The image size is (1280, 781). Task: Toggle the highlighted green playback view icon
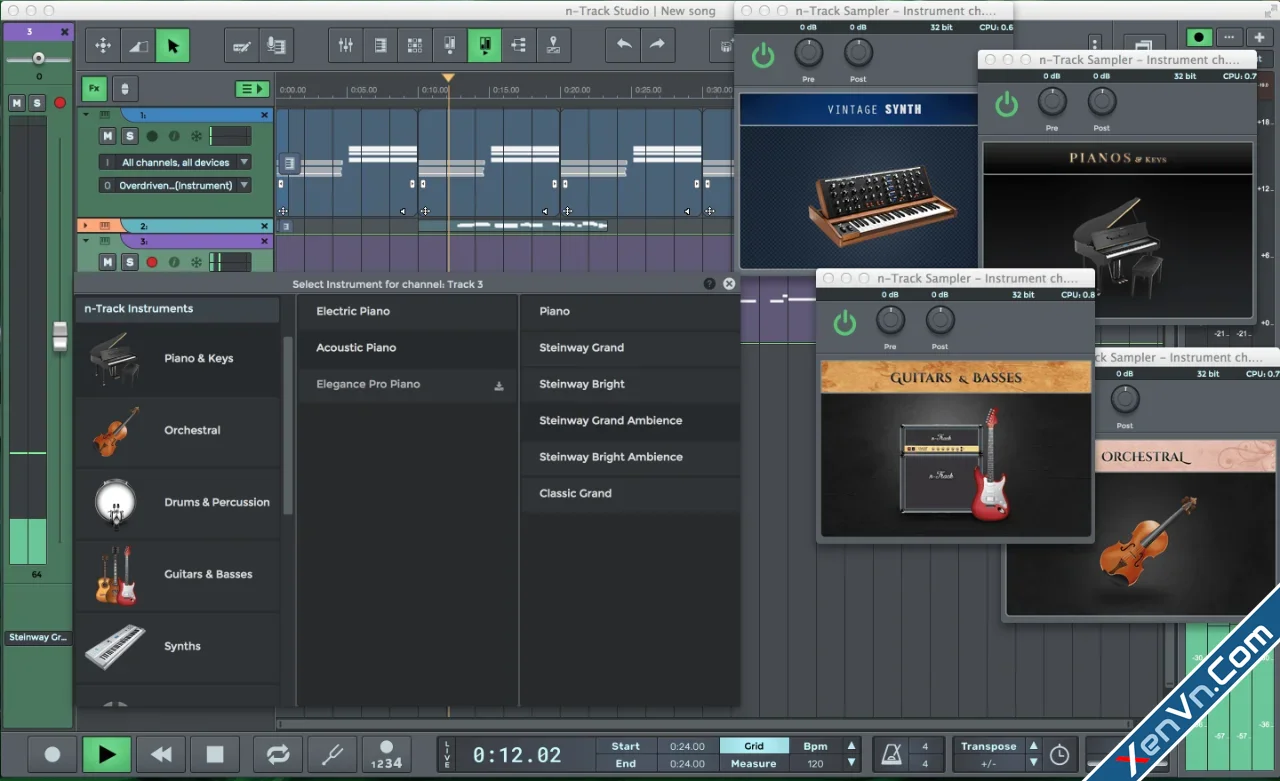click(x=484, y=45)
